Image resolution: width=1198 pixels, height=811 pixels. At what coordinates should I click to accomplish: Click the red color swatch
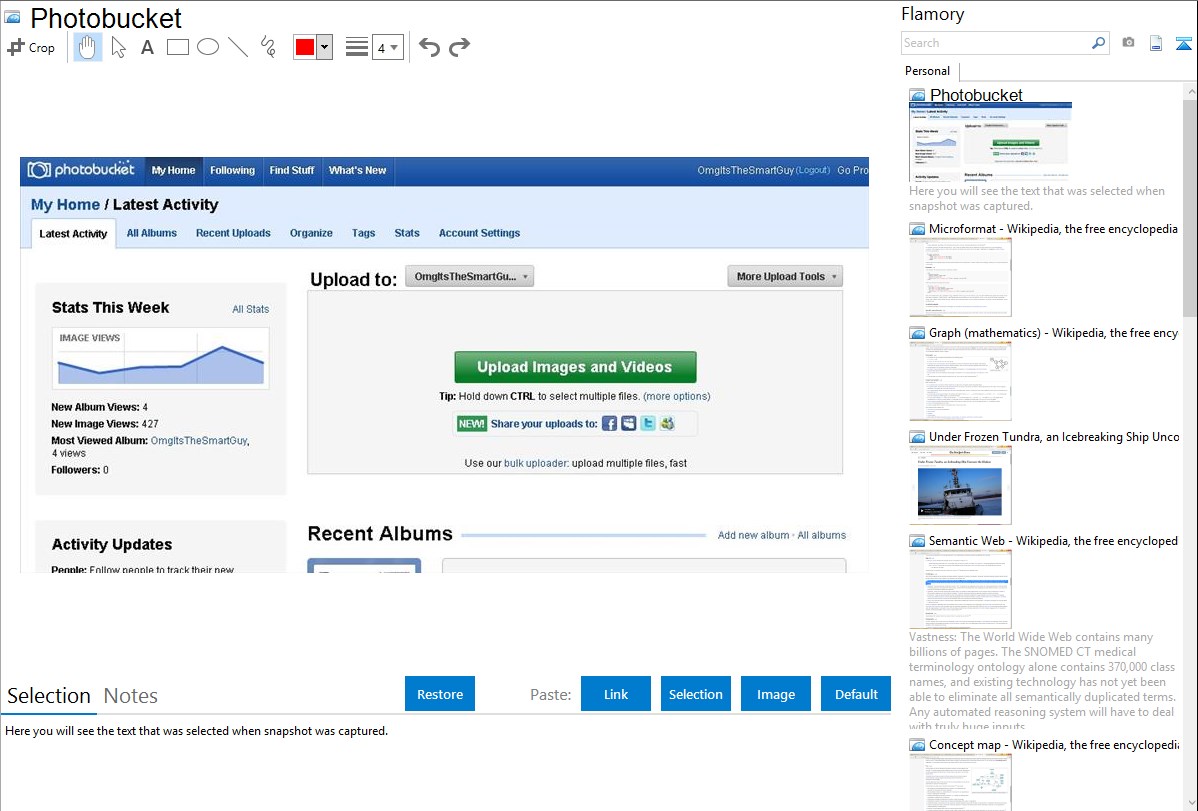tap(304, 47)
